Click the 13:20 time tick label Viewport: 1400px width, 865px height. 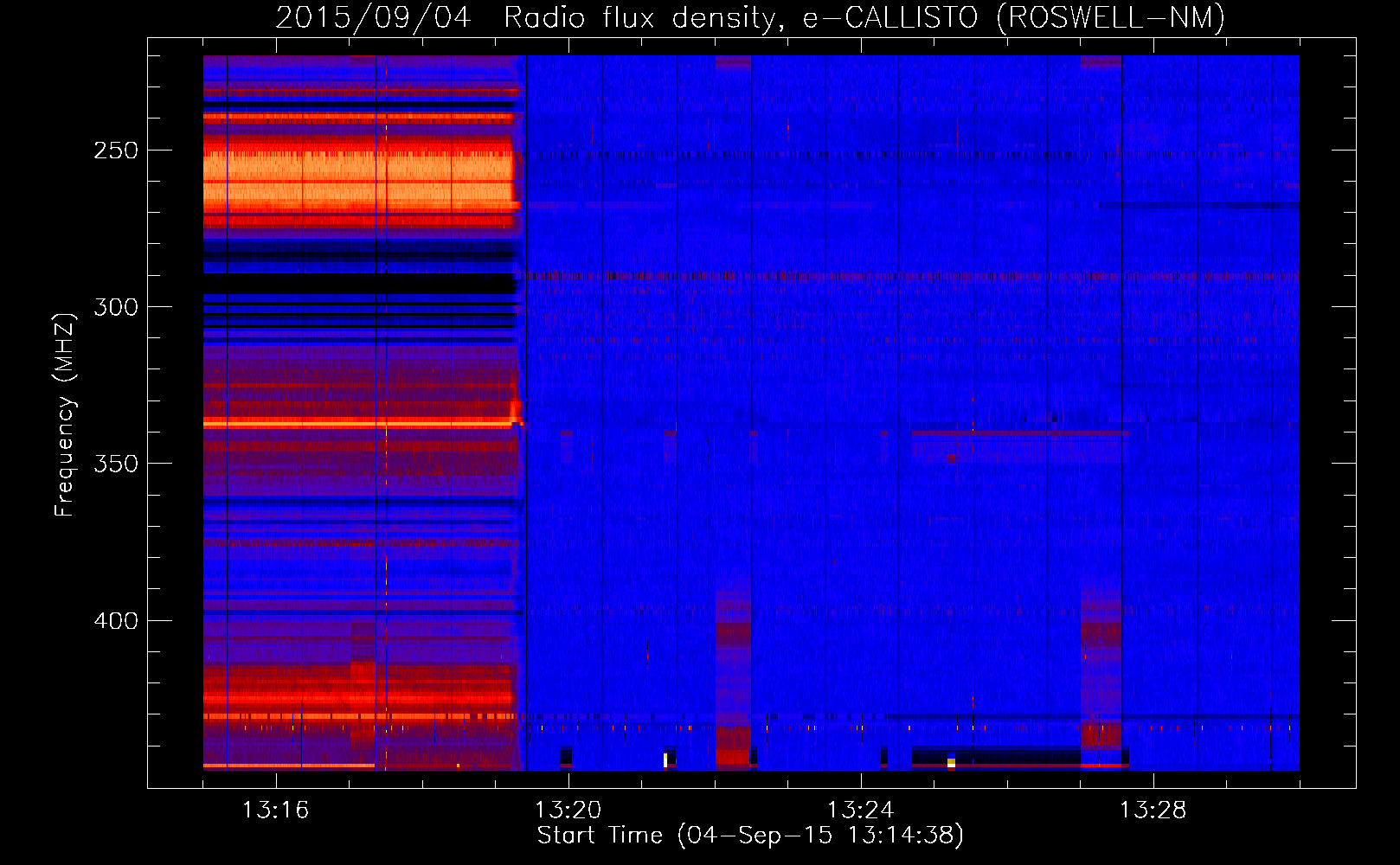568,811
